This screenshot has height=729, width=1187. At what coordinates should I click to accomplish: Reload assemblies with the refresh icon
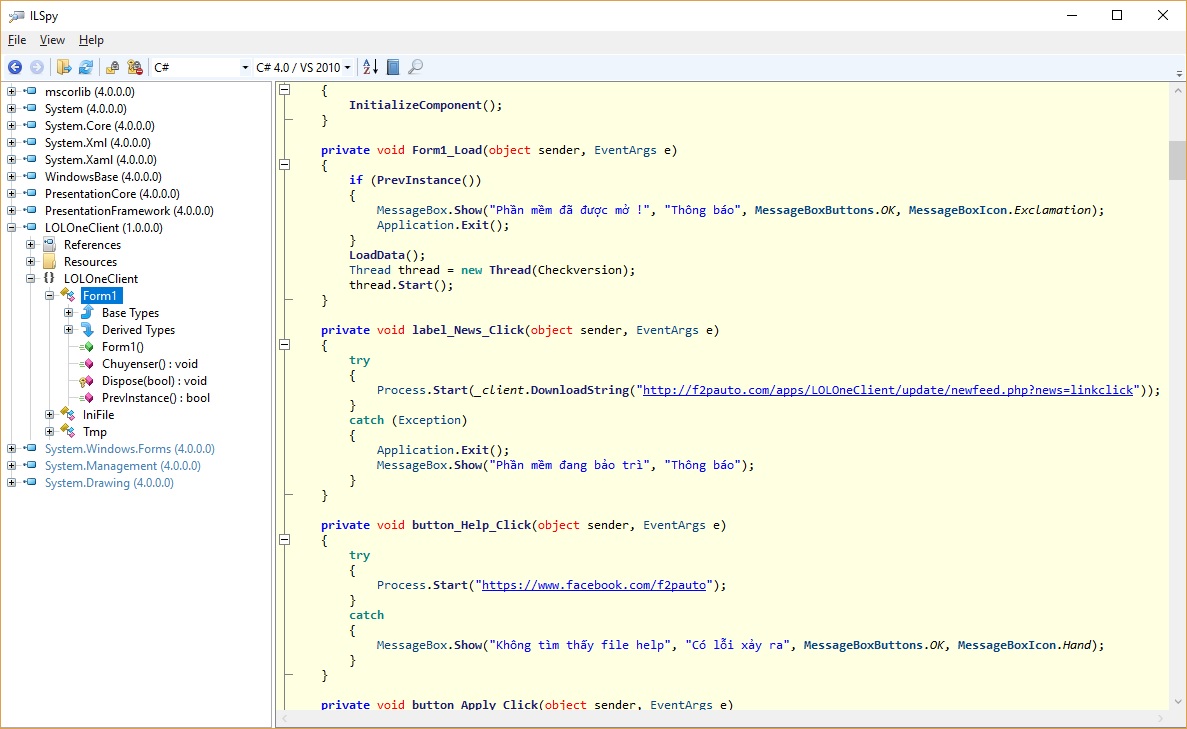[x=86, y=67]
